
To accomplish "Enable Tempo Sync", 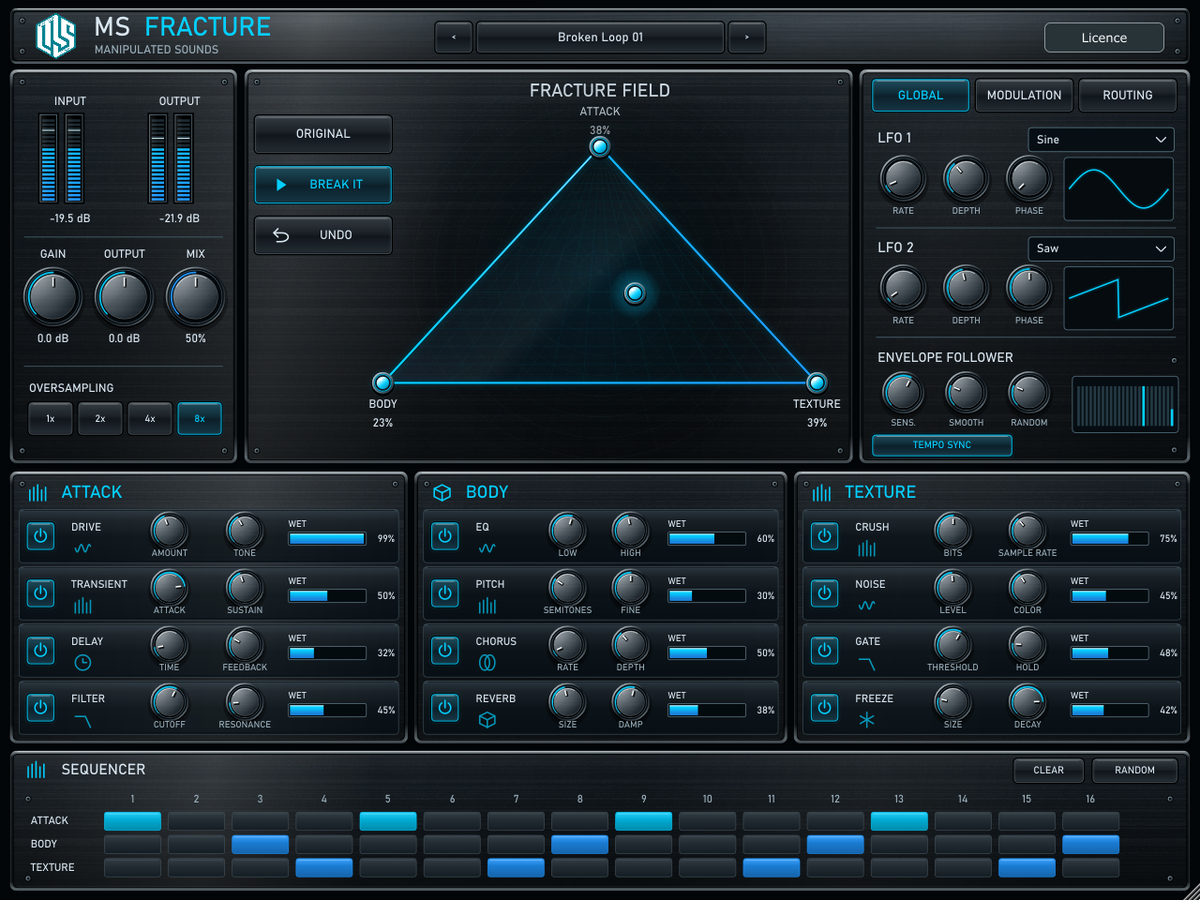I will pyautogui.click(x=942, y=445).
